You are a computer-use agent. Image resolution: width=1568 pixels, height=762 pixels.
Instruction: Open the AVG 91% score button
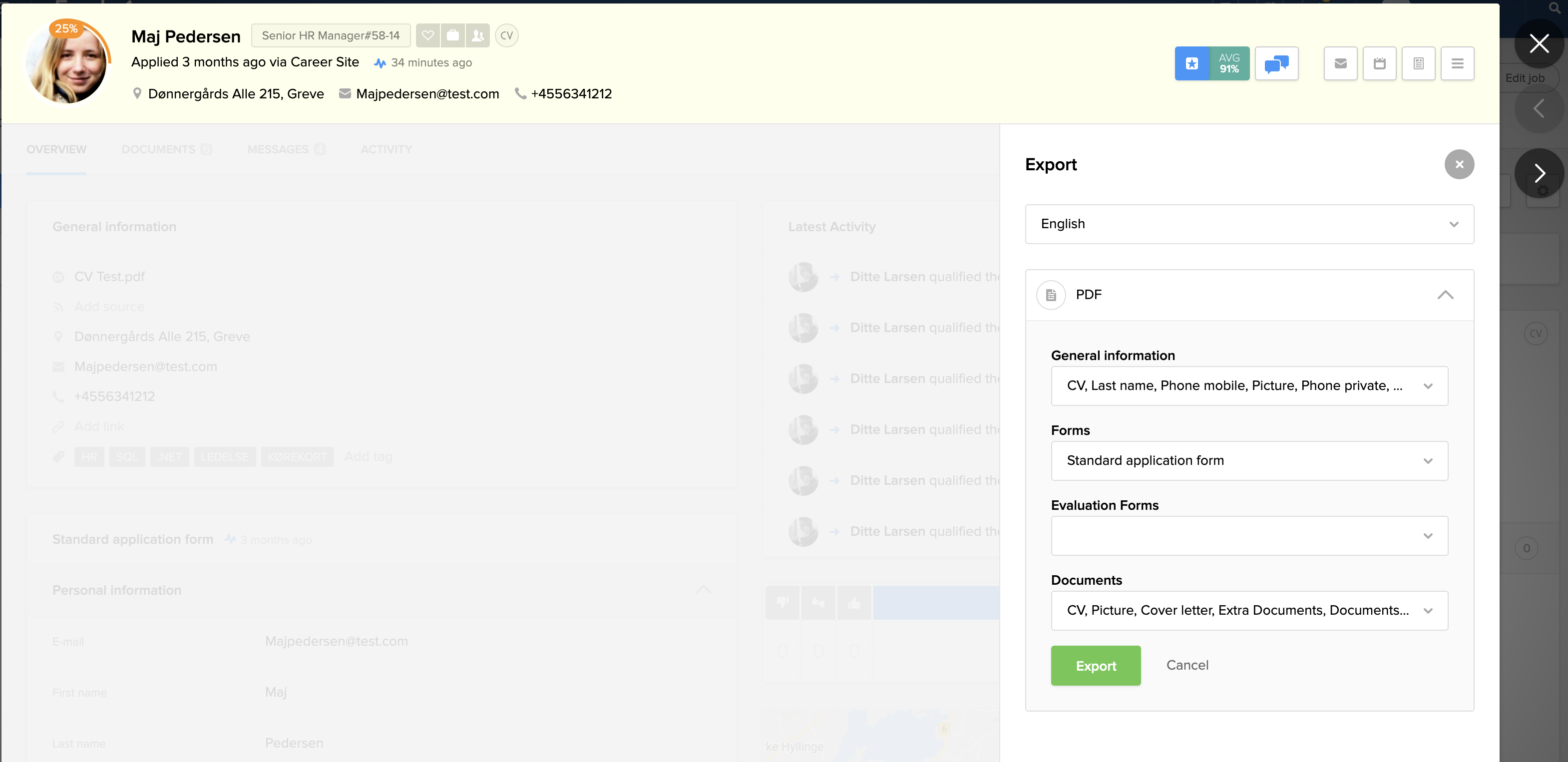(1229, 63)
